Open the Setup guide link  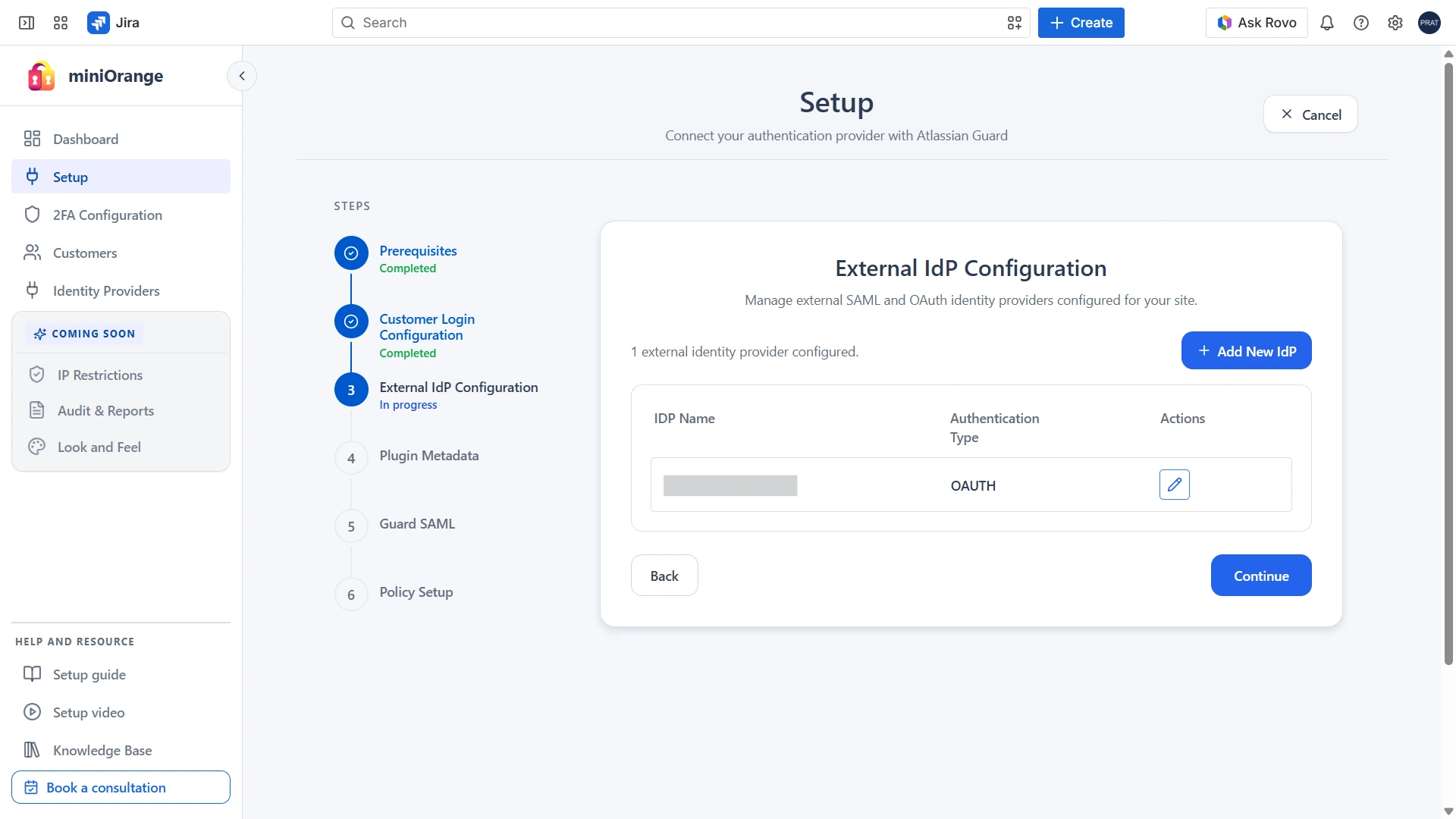click(121, 674)
